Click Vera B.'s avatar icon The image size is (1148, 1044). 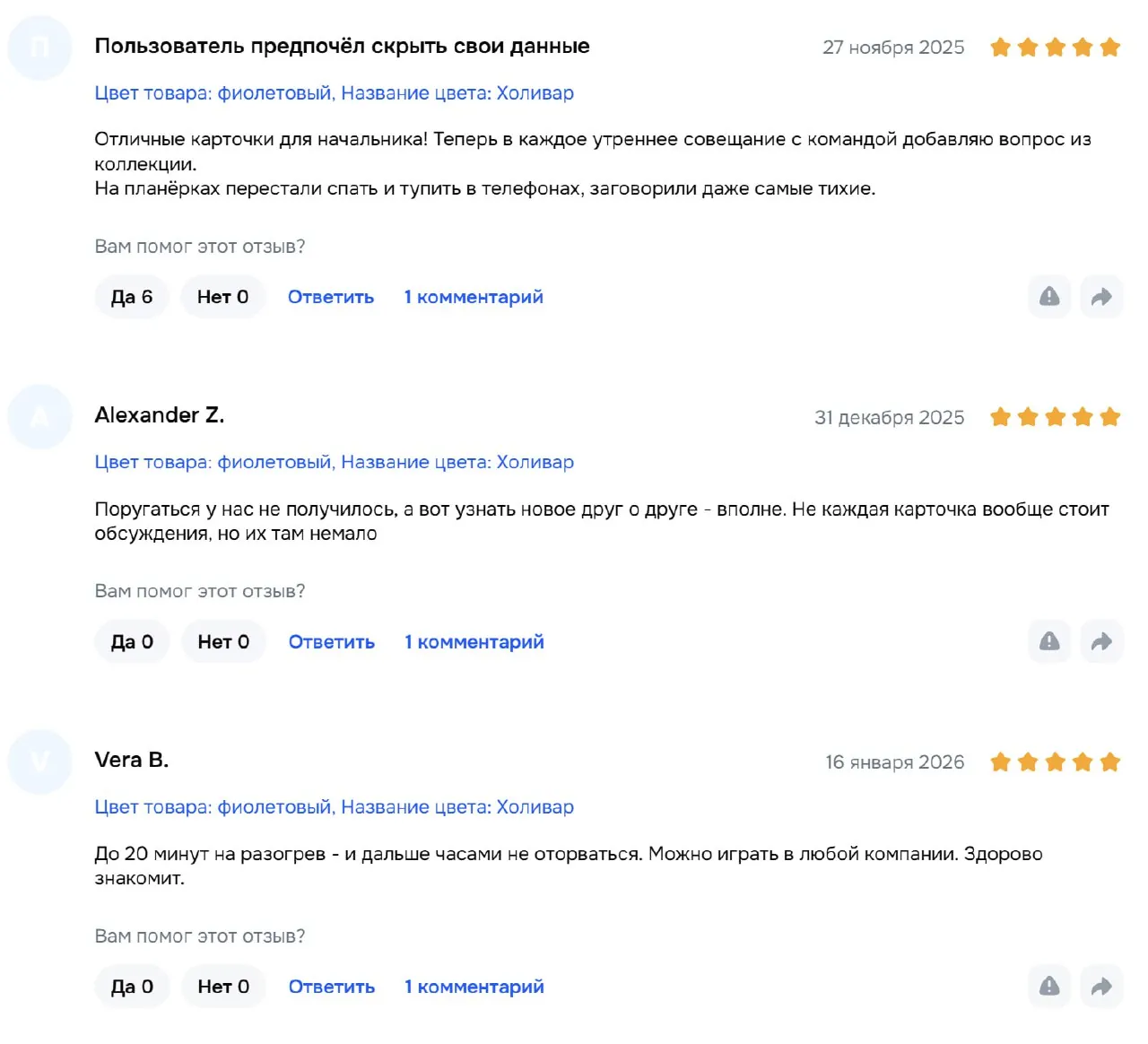point(39,762)
